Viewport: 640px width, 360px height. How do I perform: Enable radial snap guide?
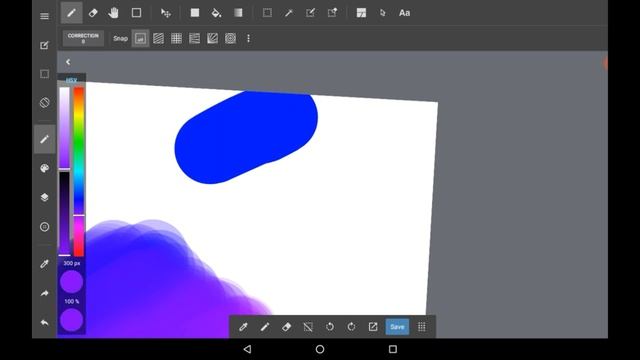(212, 38)
